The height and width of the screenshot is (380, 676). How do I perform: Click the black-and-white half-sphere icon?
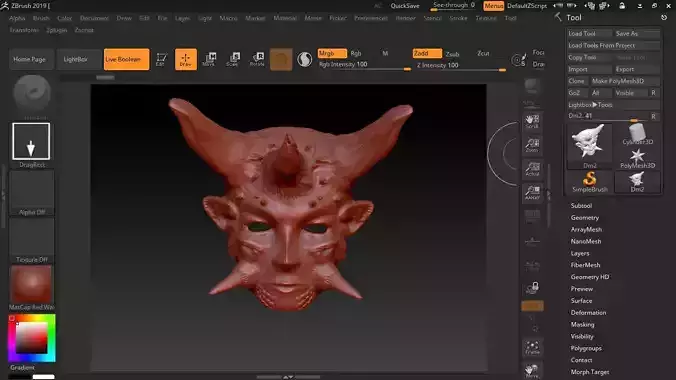click(304, 59)
